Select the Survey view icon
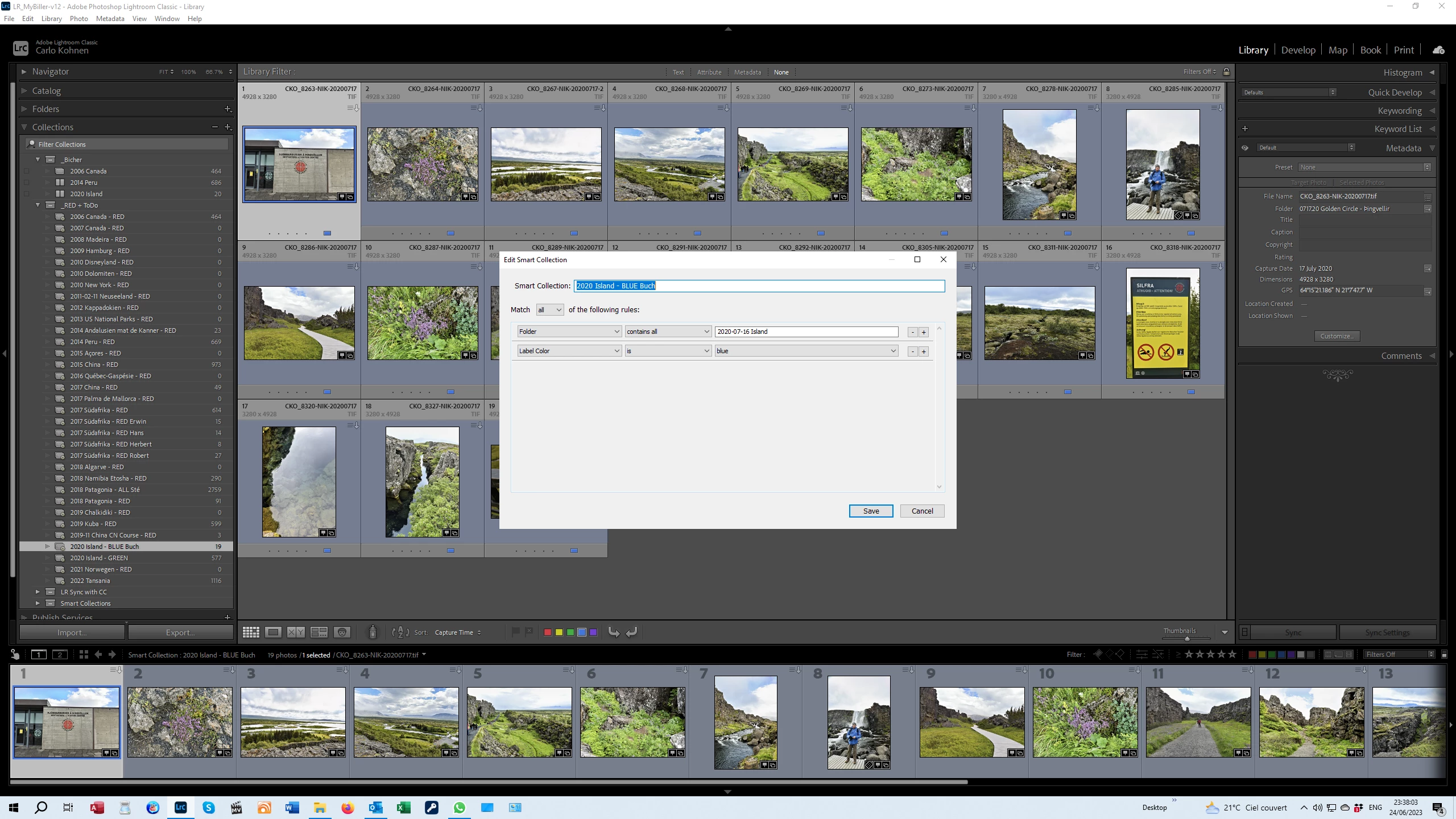 click(318, 632)
